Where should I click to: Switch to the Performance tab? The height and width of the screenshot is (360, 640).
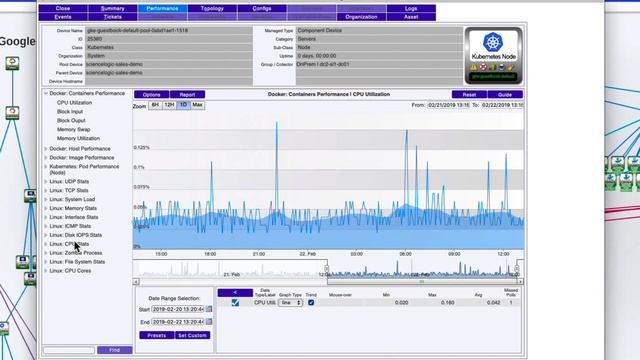[x=162, y=8]
